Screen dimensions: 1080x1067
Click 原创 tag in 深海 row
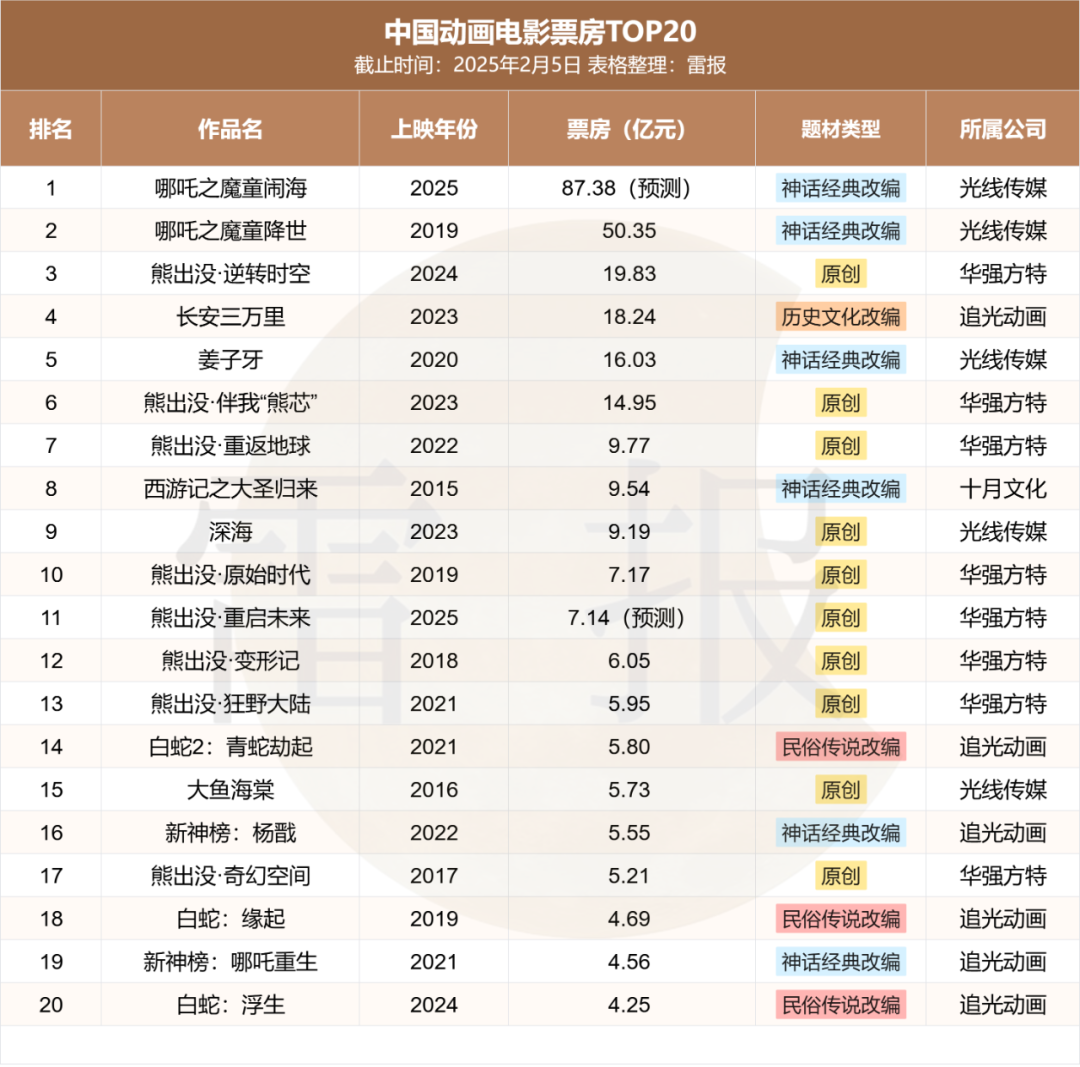[840, 532]
